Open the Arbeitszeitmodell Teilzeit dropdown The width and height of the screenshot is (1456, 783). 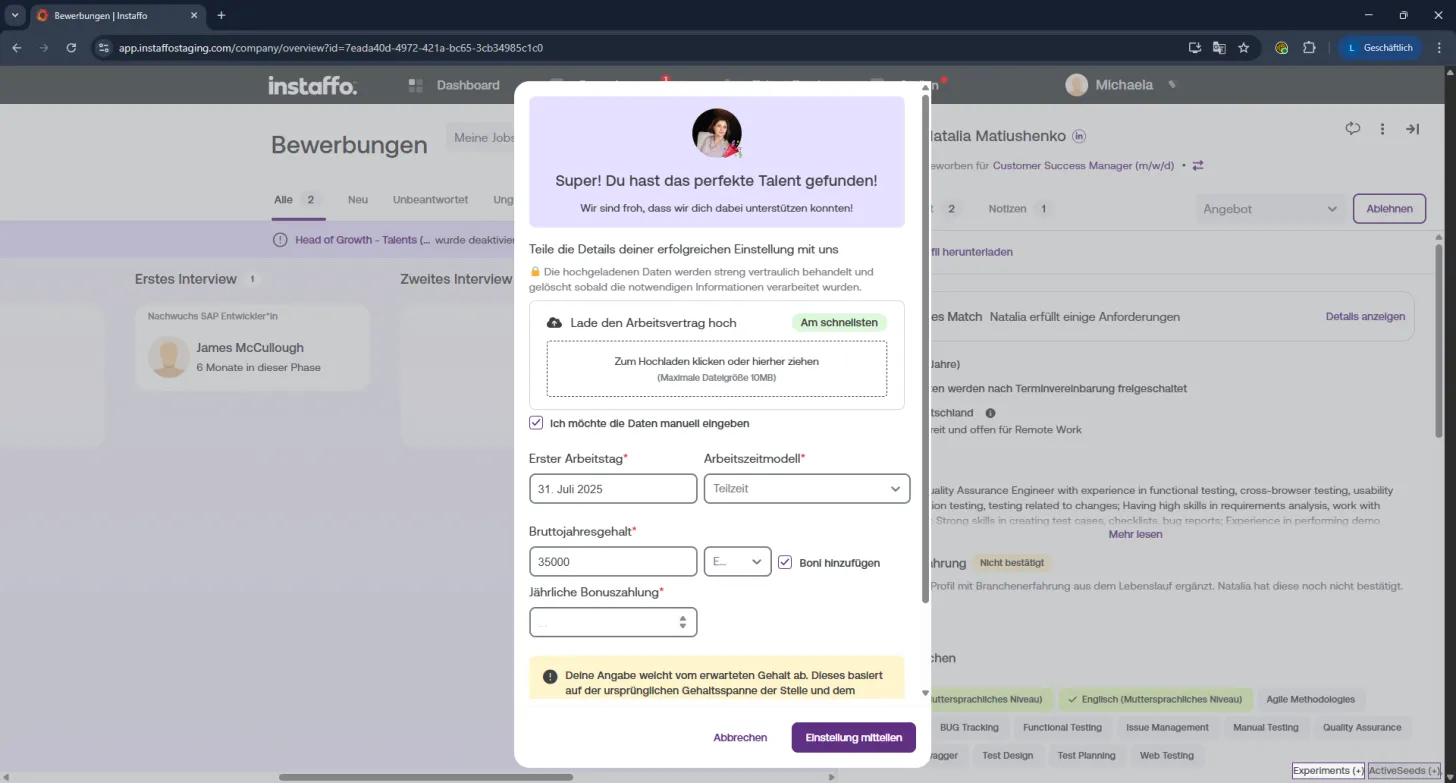tap(807, 488)
